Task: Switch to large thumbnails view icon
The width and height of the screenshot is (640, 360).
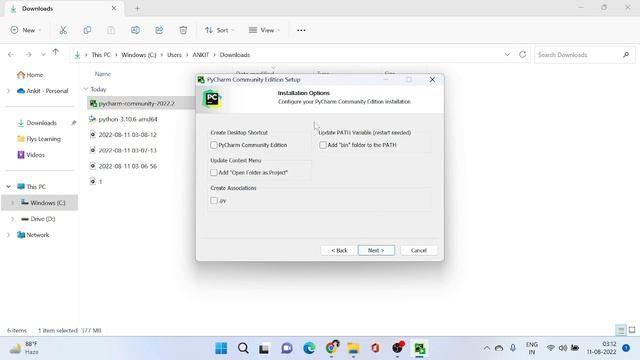Action: [632, 330]
